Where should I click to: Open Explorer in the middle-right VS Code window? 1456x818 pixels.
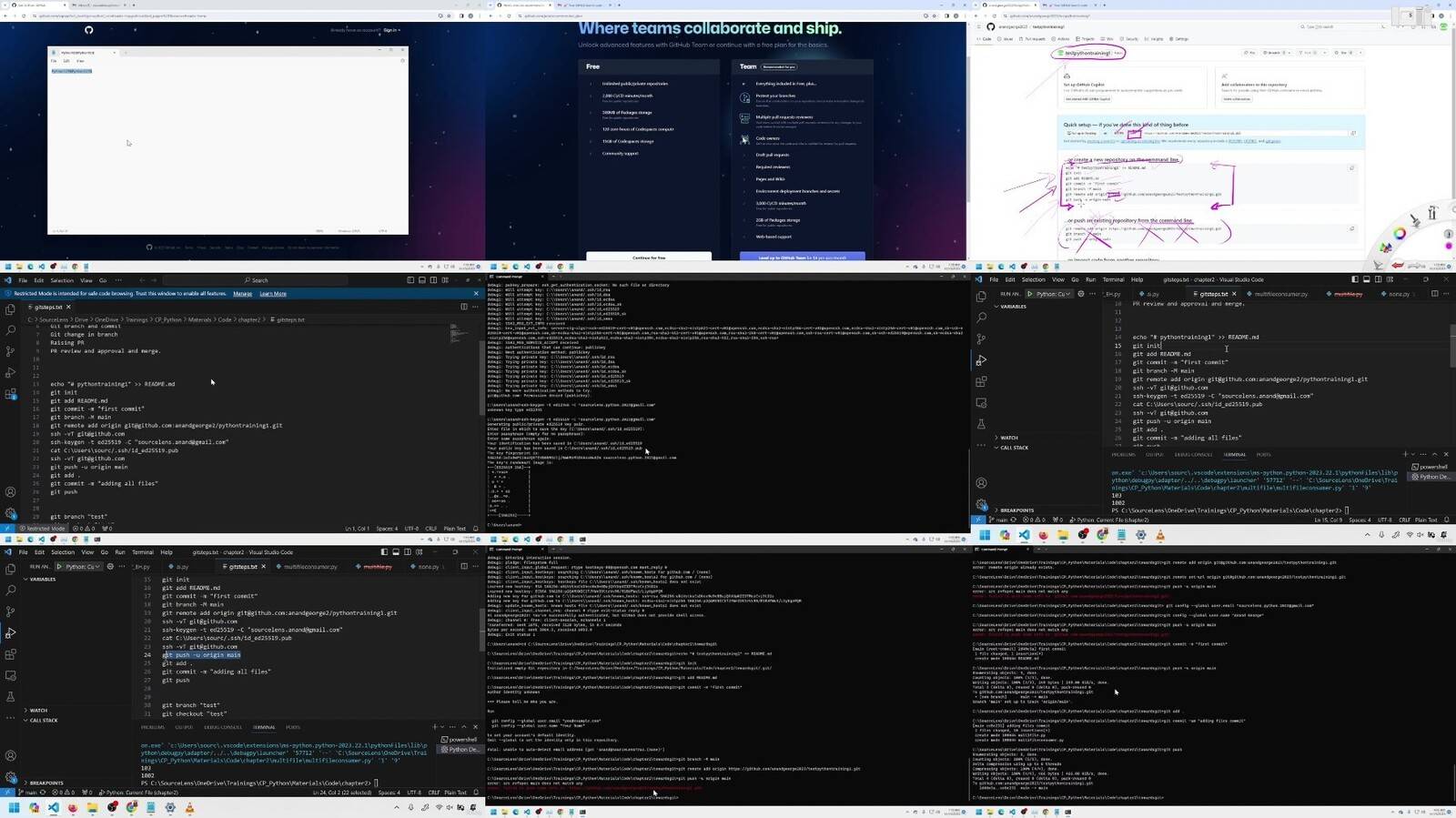coord(981,297)
